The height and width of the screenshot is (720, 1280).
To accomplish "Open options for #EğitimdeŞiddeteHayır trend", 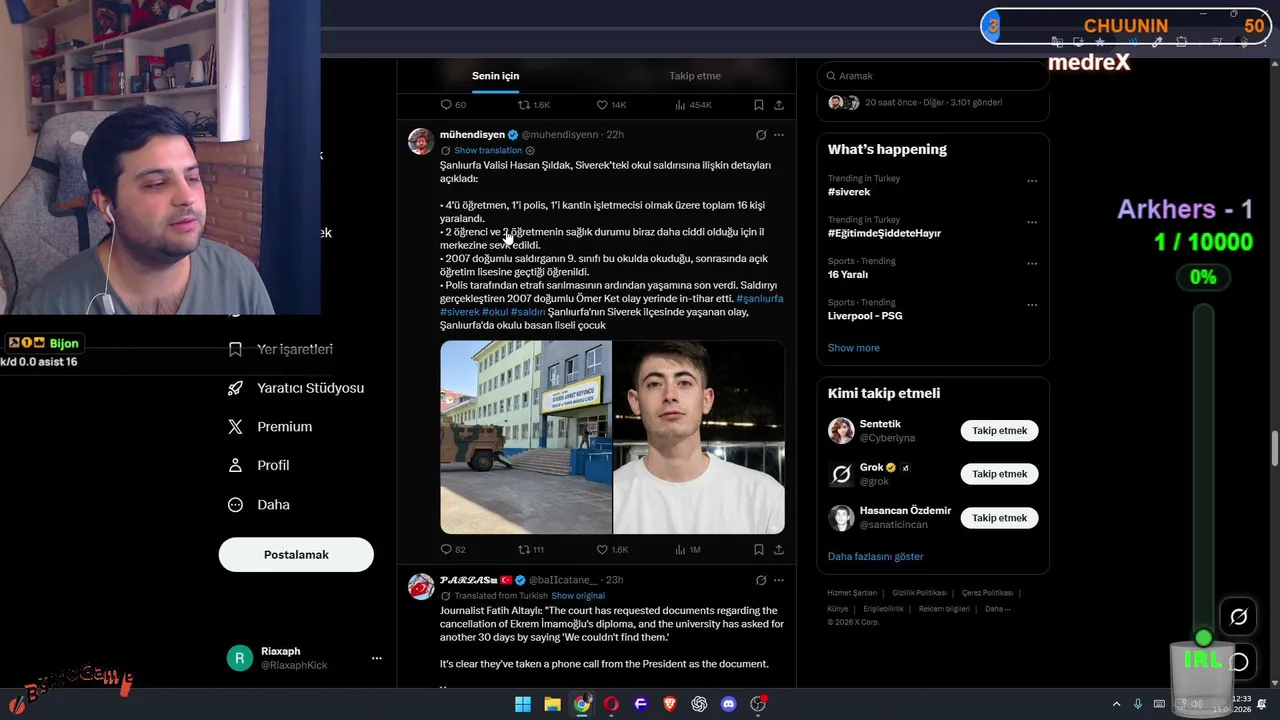I will (x=1032, y=222).
